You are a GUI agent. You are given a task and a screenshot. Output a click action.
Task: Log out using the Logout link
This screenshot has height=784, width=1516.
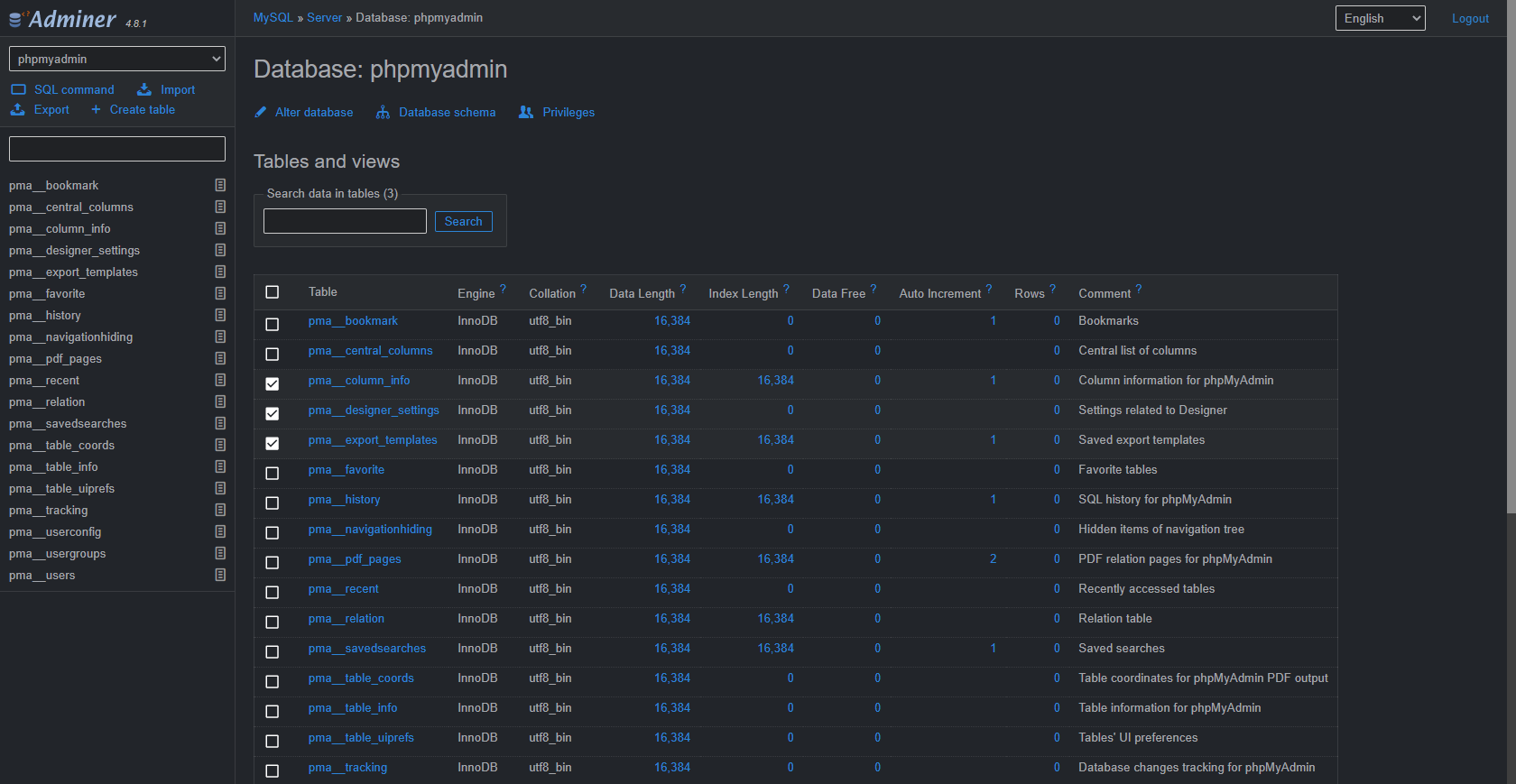click(1470, 18)
